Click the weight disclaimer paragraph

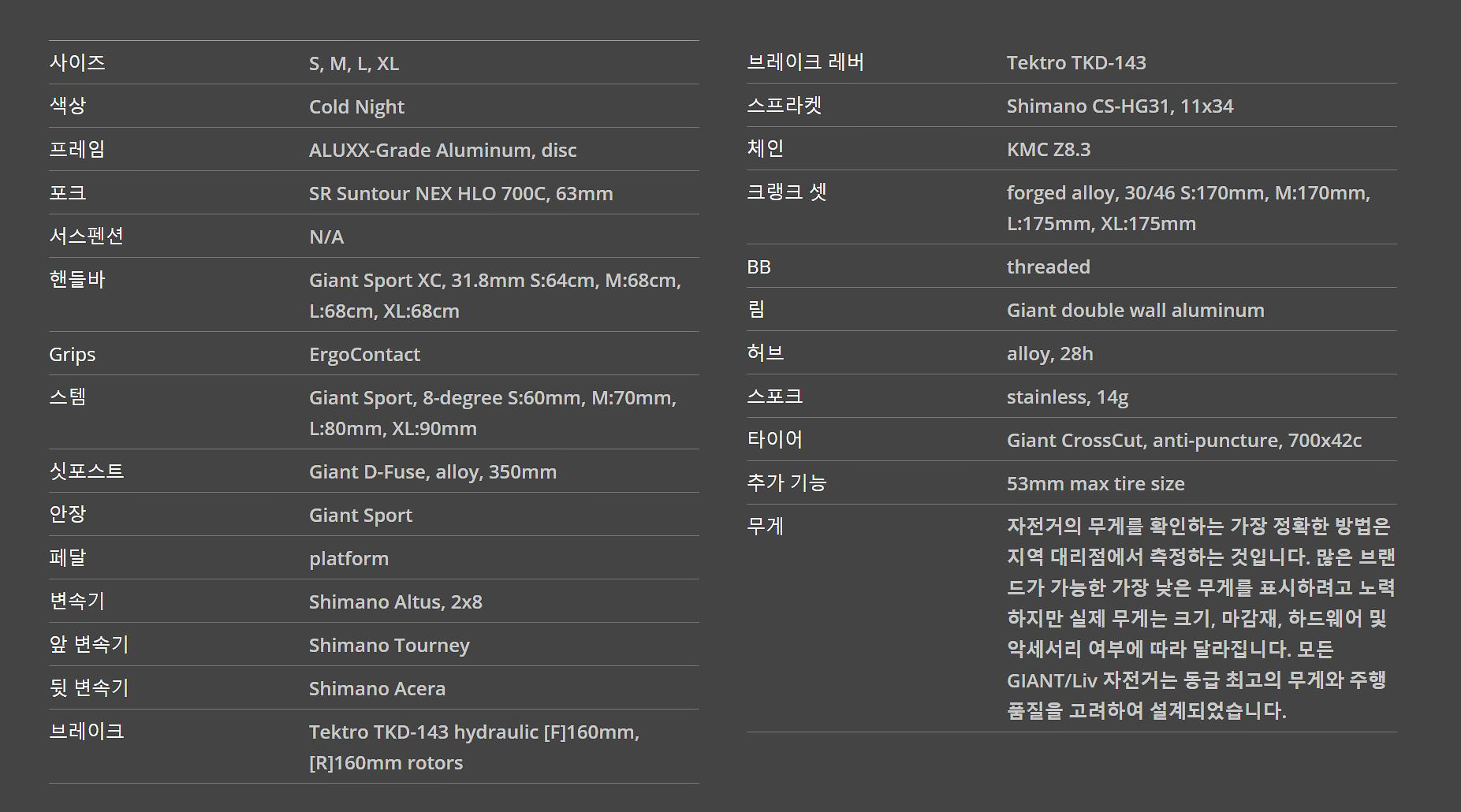click(1201, 619)
